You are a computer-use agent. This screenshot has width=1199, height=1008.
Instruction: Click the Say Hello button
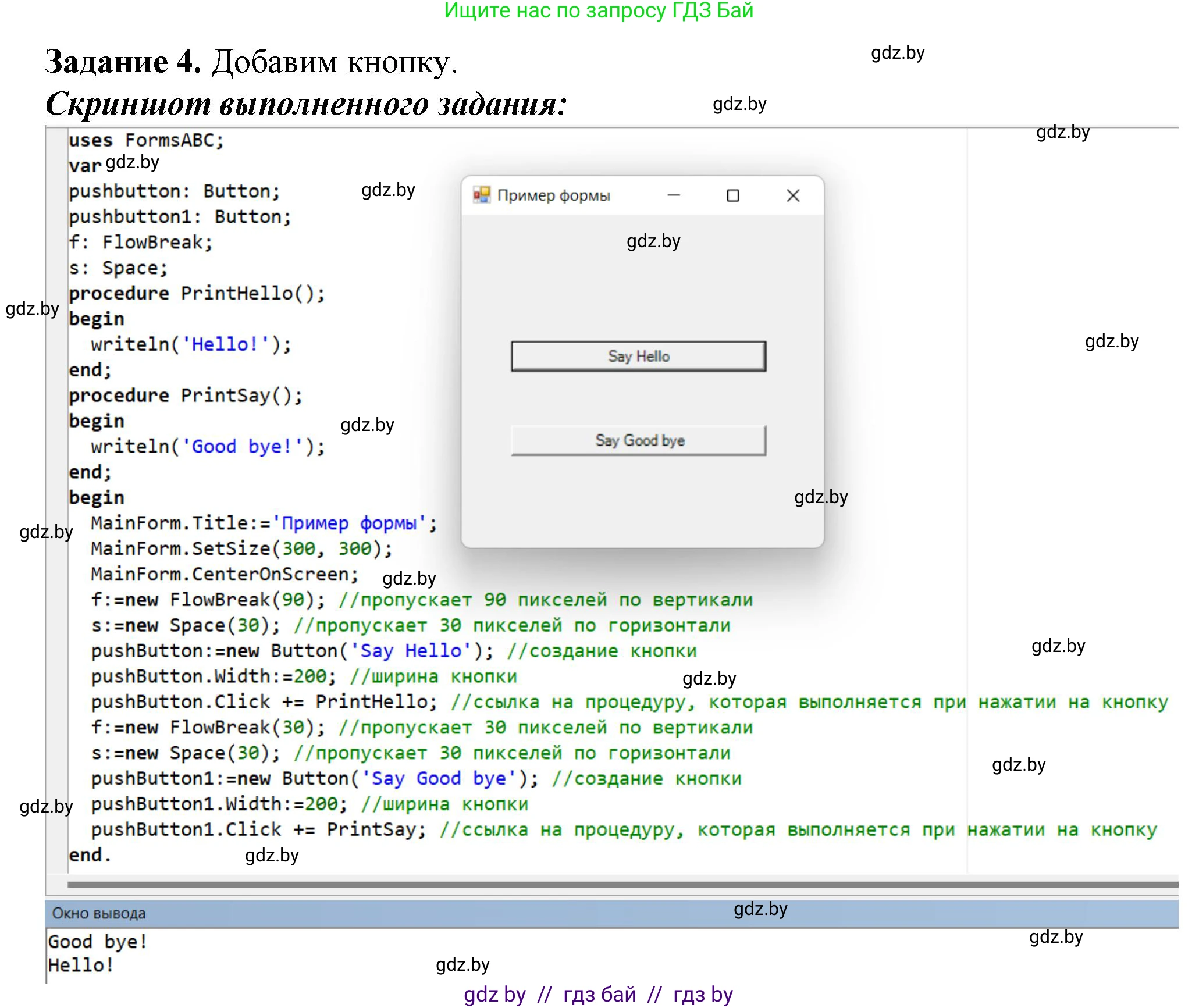click(638, 356)
